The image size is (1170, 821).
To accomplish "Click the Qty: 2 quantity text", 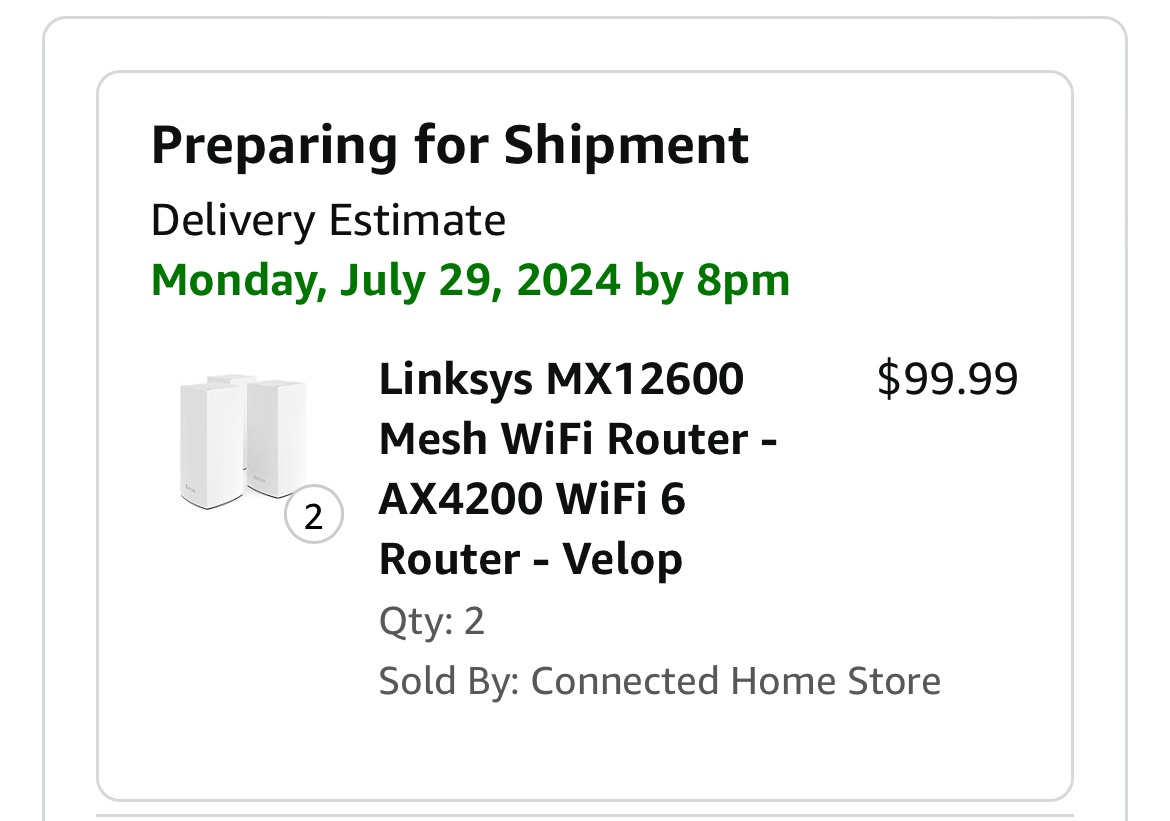I will pos(431,622).
